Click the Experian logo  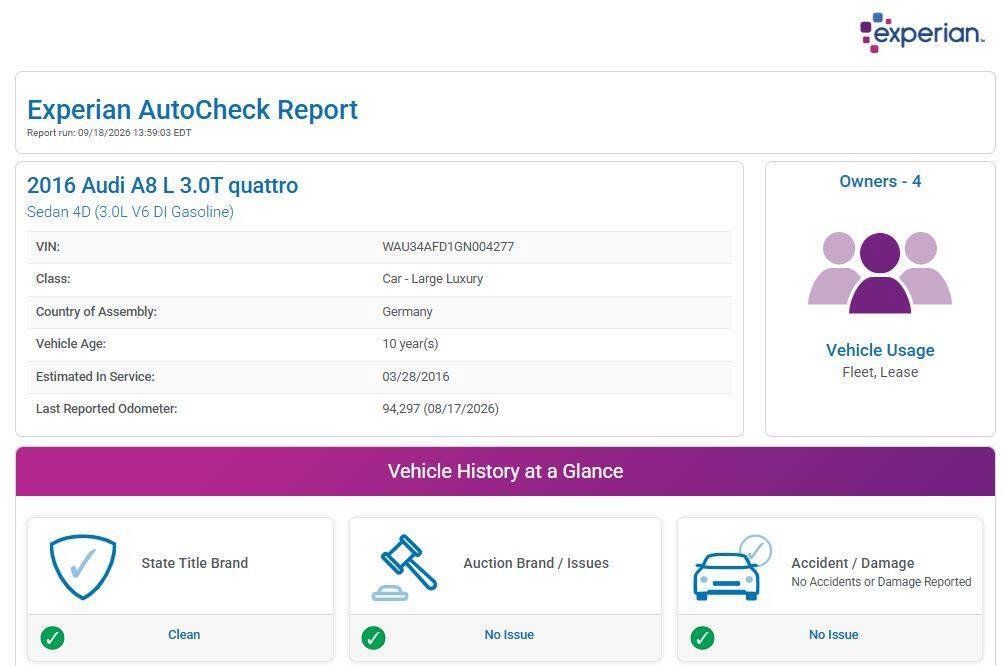point(922,32)
